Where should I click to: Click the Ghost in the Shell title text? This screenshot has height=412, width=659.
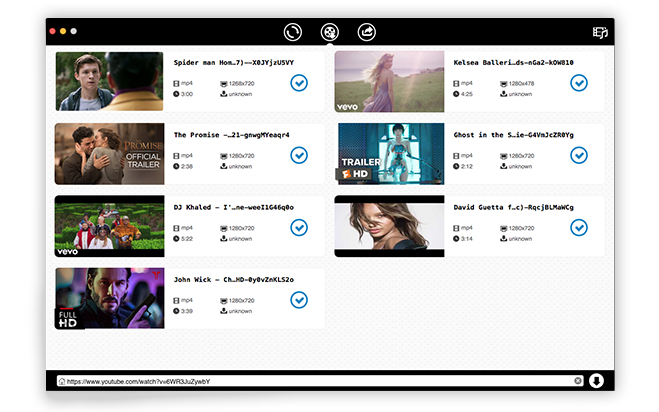(513, 134)
